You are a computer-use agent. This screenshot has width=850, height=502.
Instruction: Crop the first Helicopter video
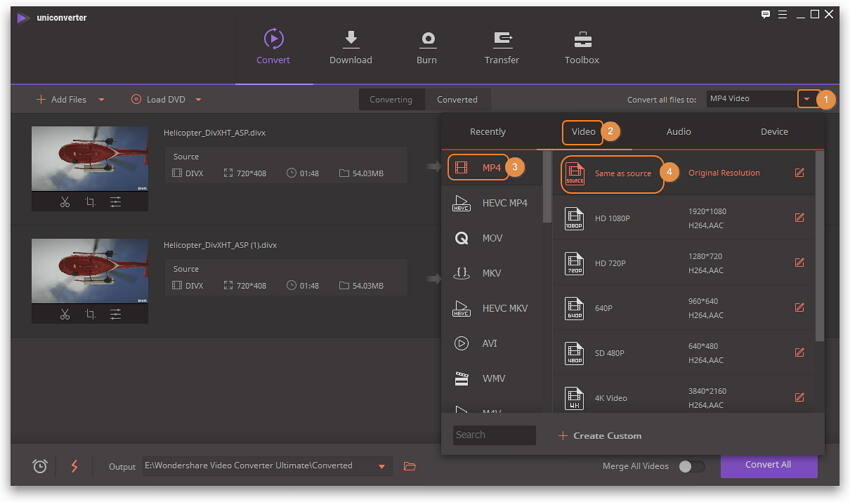(90, 202)
